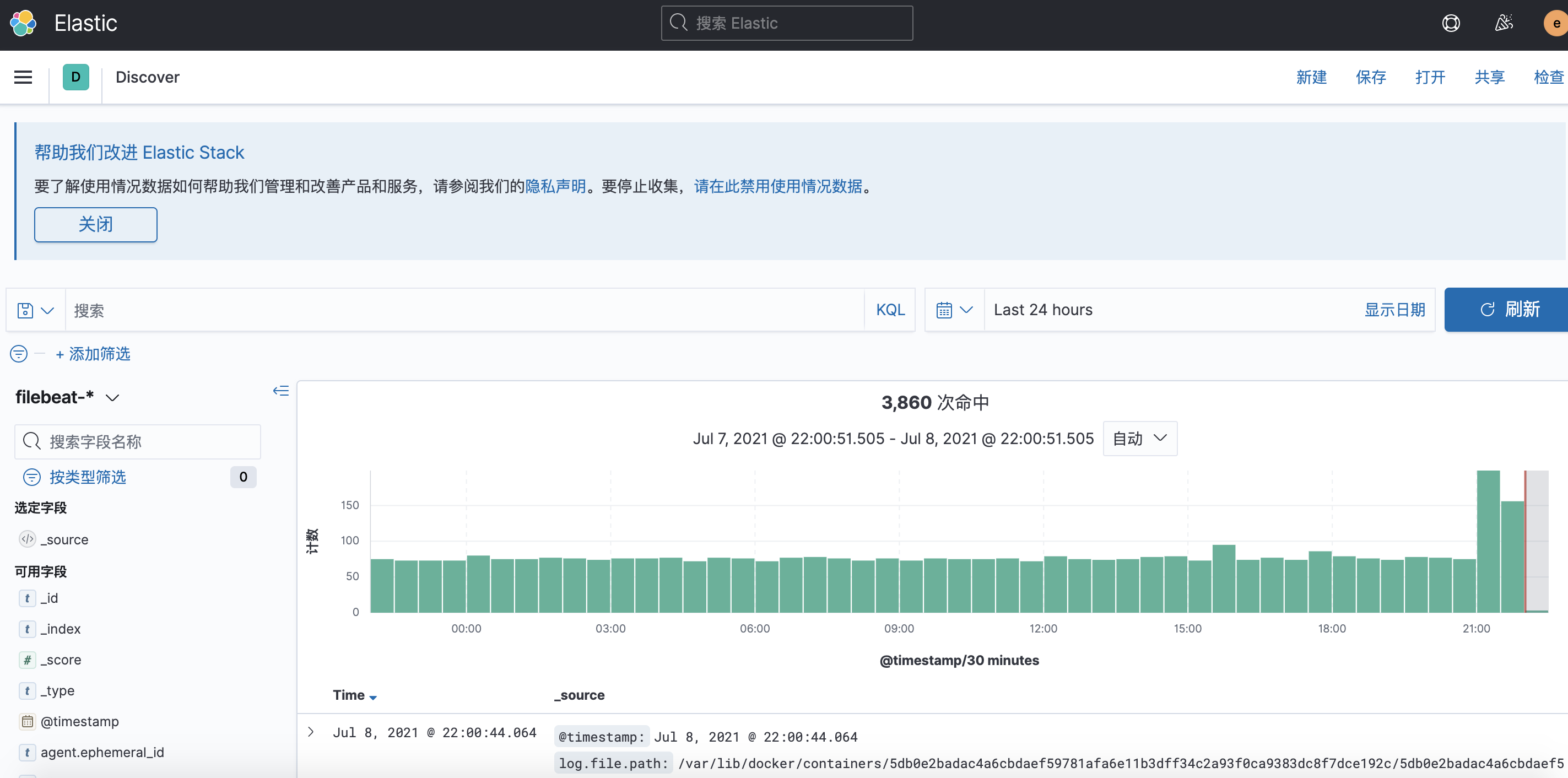Screen dimensions: 1568x778
Task: Click 显示日期 to show dates
Action: coord(1394,310)
